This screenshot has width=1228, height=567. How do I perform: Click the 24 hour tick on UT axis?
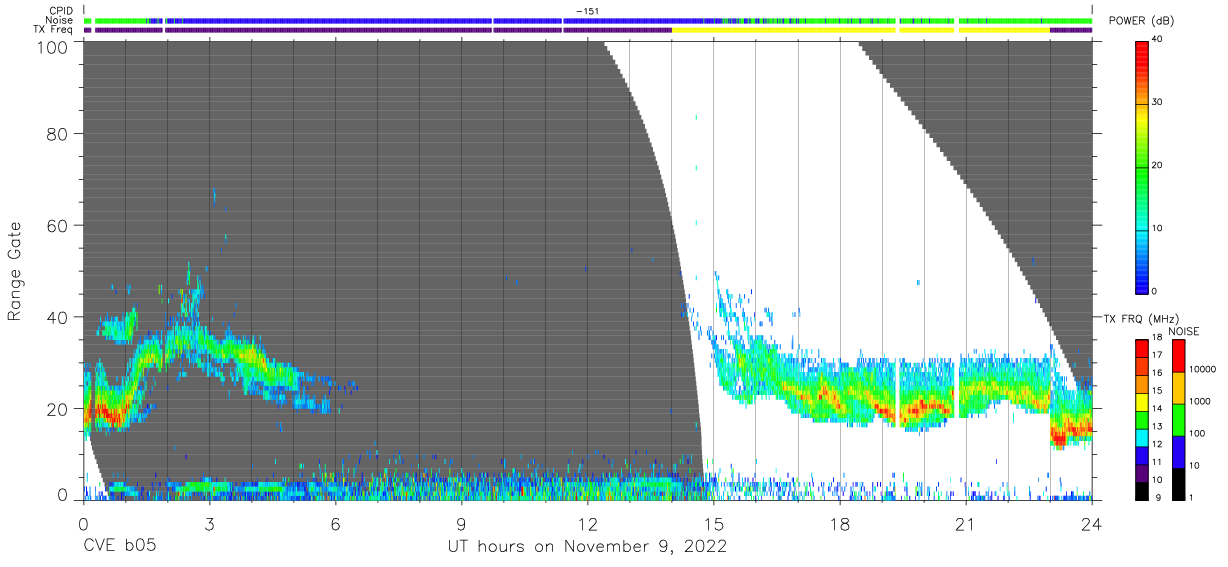click(x=1091, y=523)
